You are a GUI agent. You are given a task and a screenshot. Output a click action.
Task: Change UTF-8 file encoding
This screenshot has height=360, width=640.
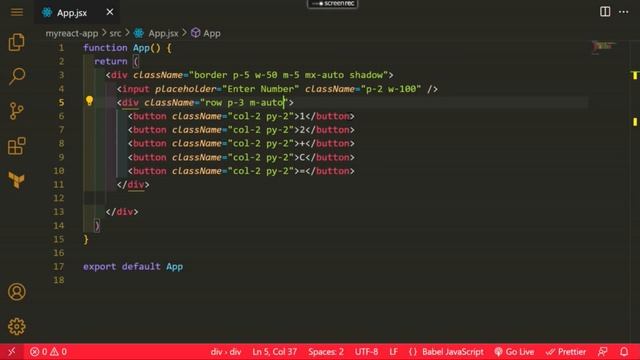366,351
